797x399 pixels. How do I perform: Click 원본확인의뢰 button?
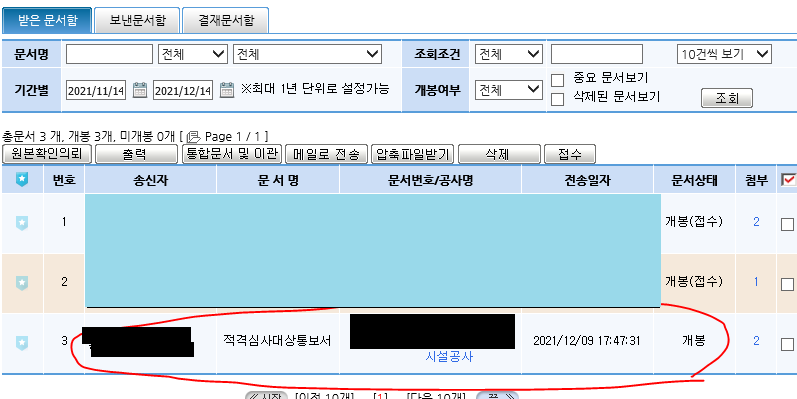point(47,154)
